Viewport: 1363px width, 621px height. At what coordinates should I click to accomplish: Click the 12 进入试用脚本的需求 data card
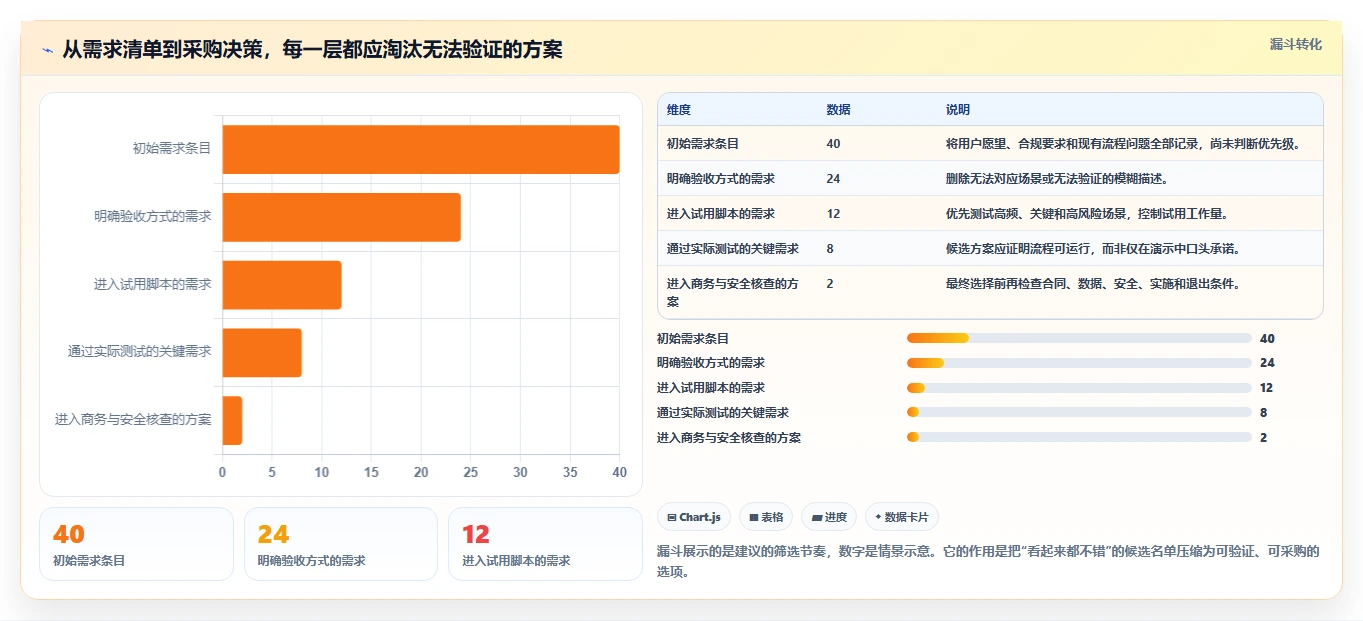pyautogui.click(x=545, y=544)
